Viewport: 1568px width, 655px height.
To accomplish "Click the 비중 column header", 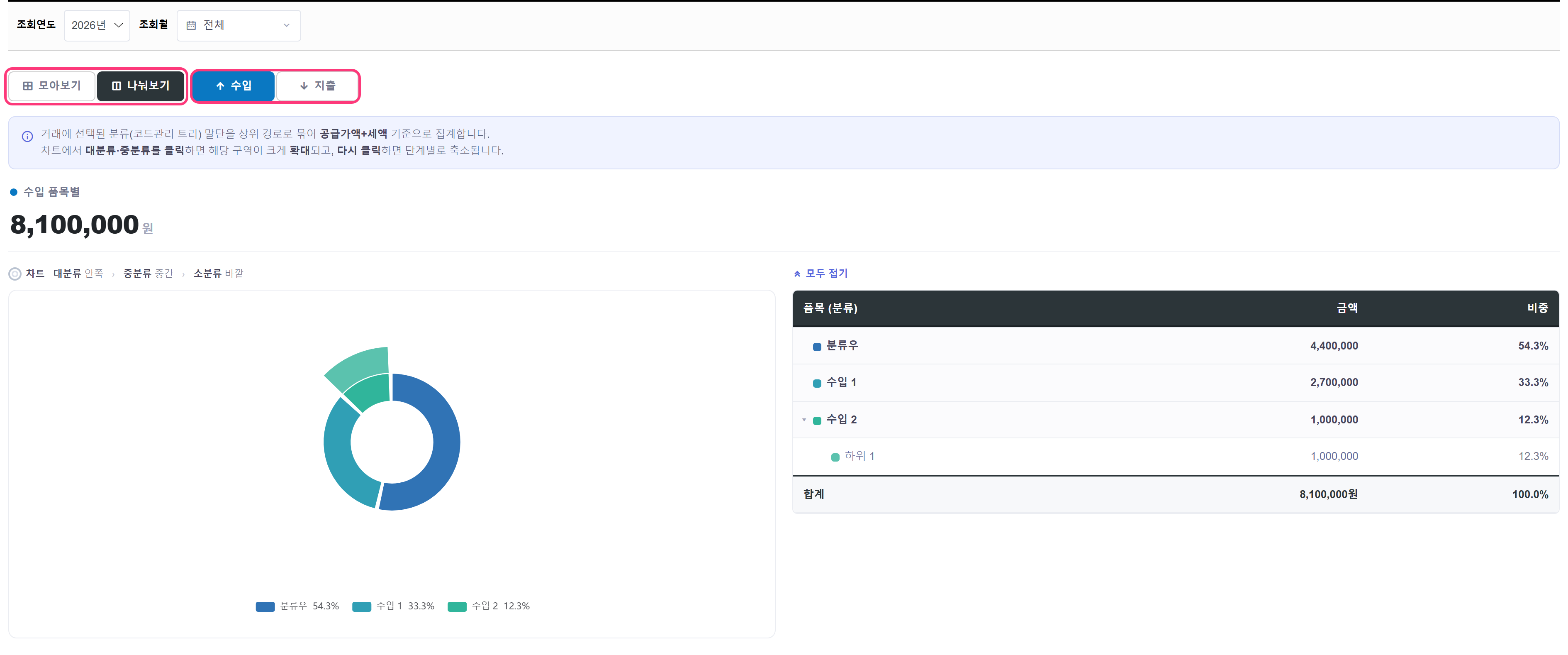I will 1537,308.
